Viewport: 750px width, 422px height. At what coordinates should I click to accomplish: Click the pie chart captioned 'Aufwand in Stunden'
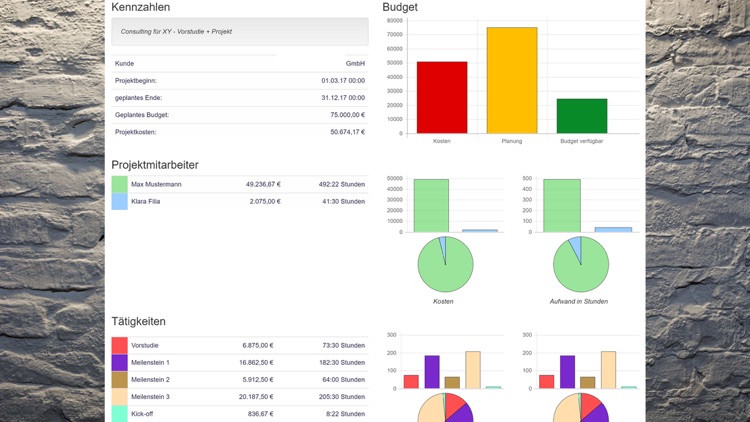point(581,264)
